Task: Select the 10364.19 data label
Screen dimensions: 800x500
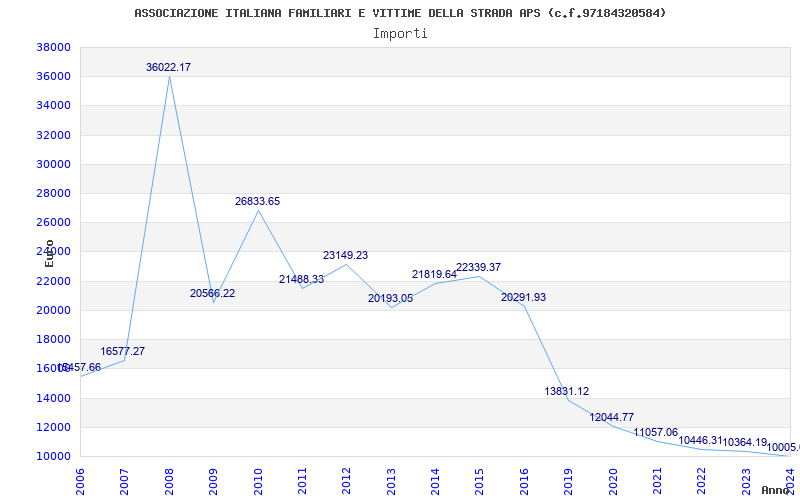Action: [x=745, y=442]
